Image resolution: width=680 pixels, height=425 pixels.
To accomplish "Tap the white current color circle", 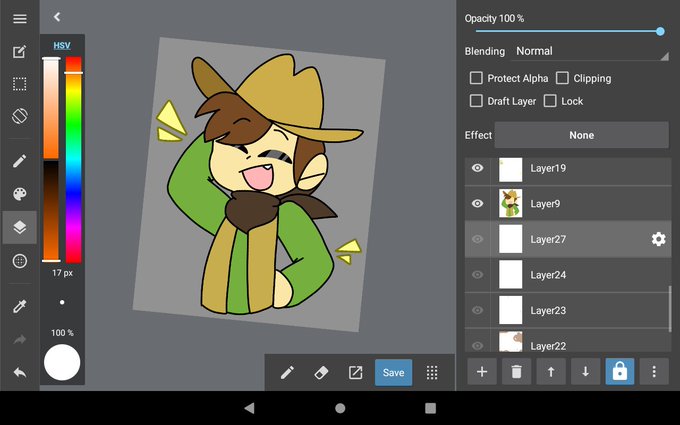I will point(62,362).
